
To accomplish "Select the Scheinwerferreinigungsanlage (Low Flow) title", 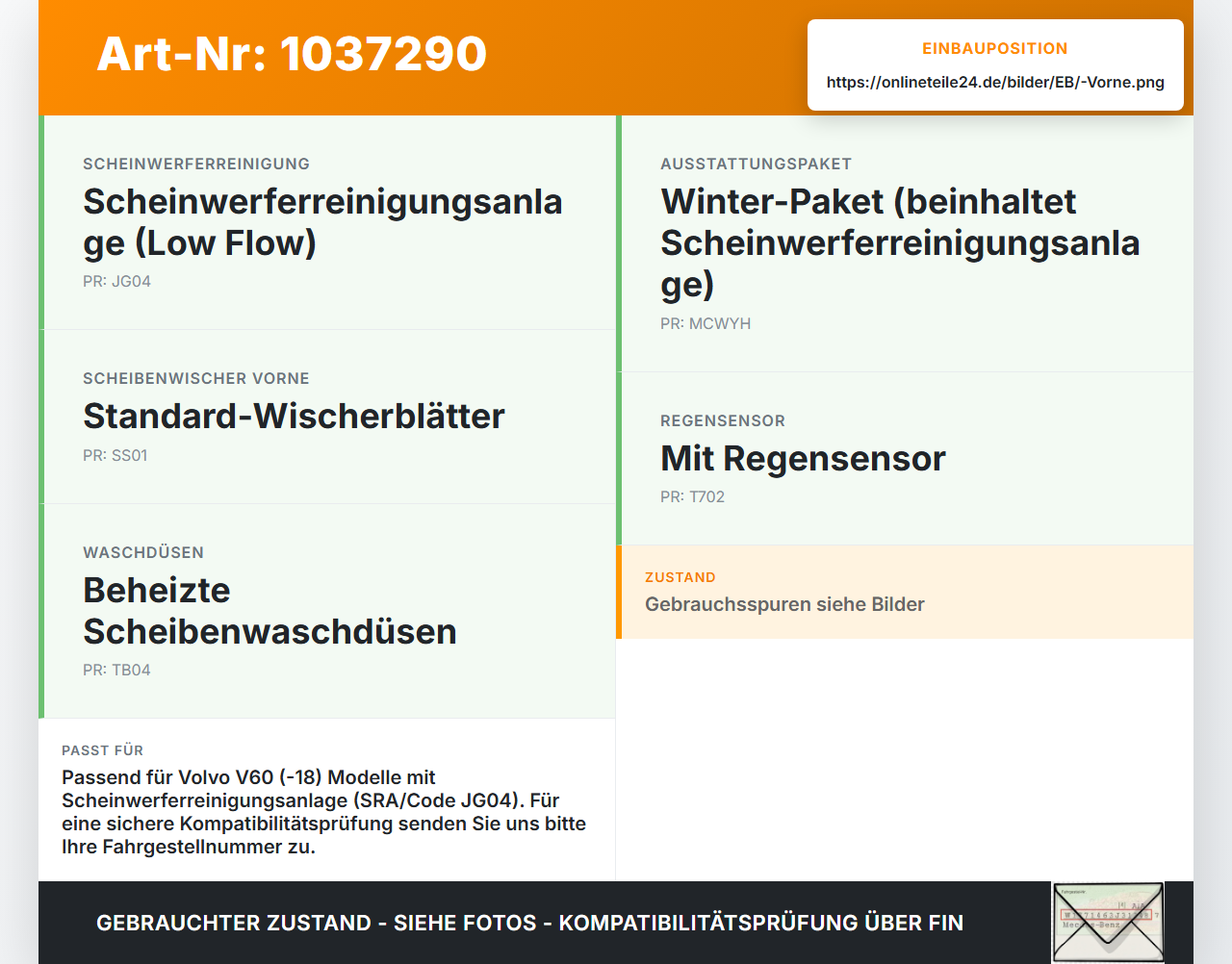I will coord(322,222).
